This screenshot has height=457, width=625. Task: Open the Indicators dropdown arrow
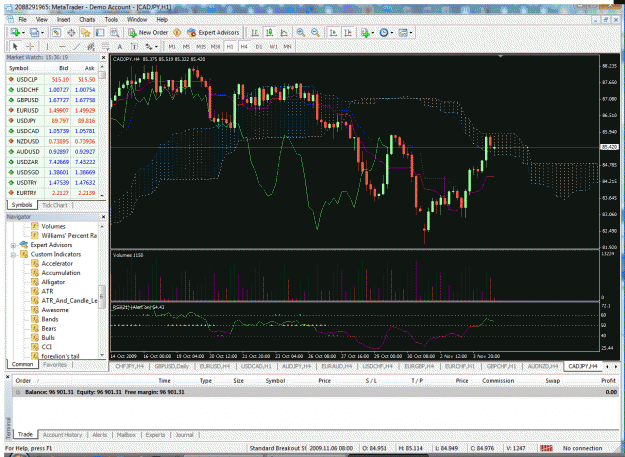[372, 33]
